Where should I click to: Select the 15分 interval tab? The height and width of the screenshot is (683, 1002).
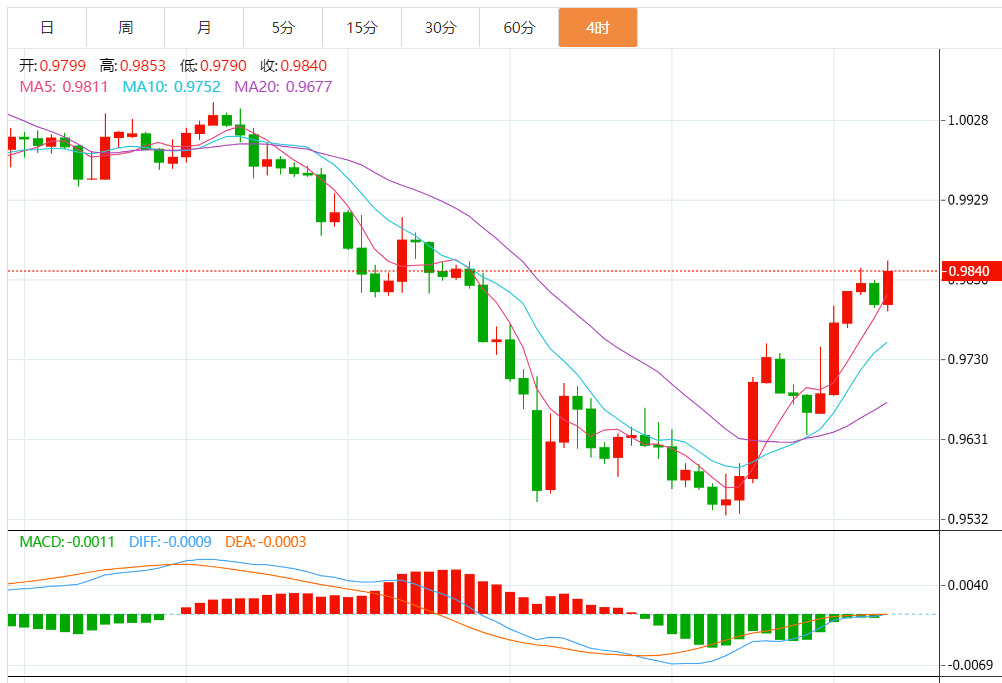362,28
